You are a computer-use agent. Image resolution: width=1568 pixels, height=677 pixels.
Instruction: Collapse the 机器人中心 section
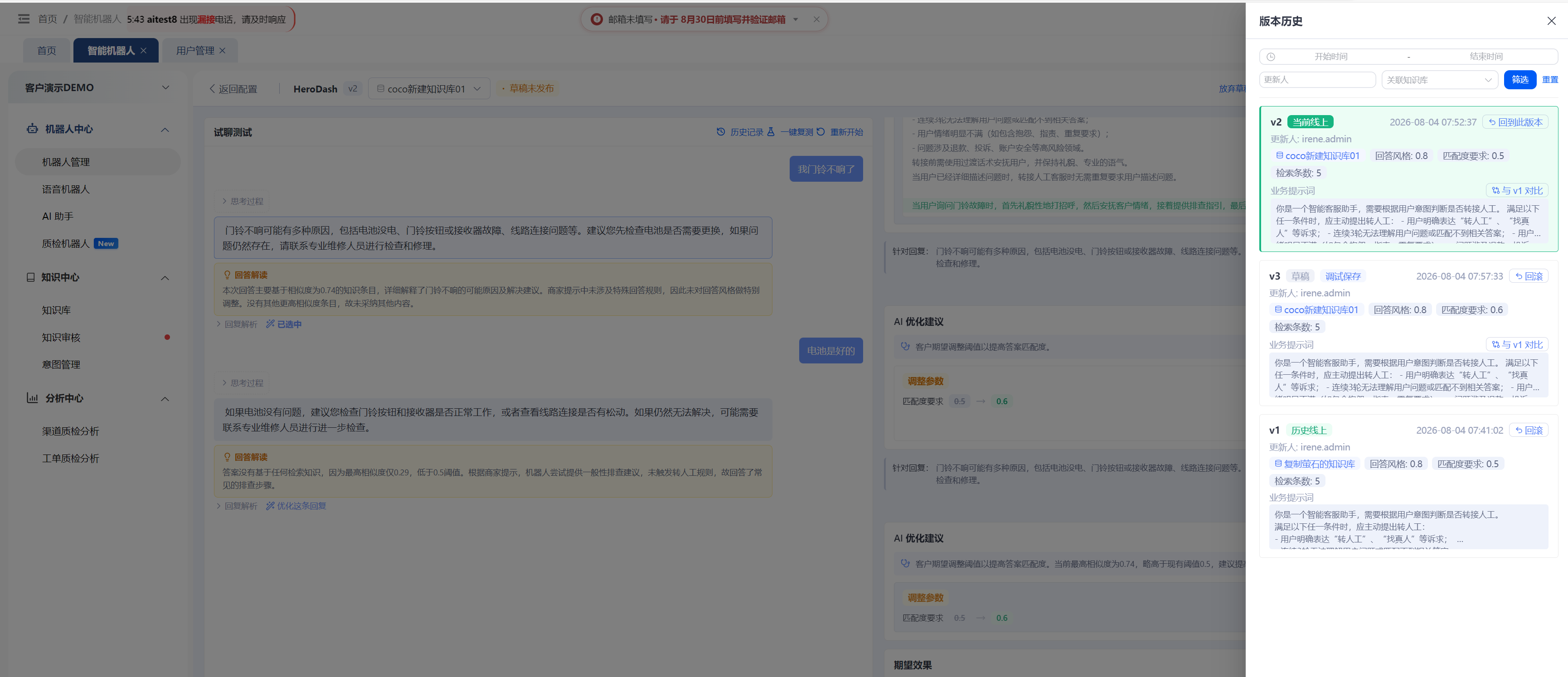click(165, 130)
